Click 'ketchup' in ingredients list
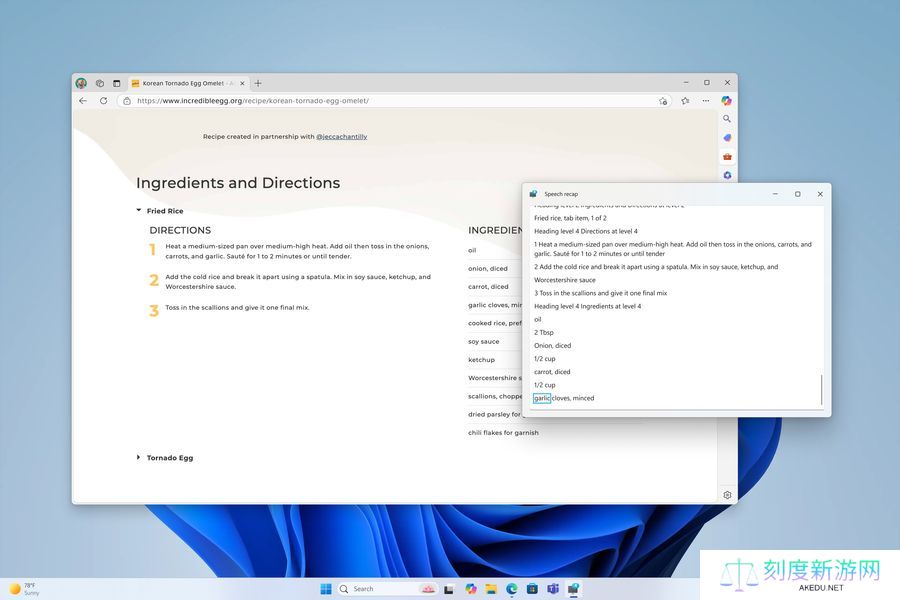 tap(481, 360)
